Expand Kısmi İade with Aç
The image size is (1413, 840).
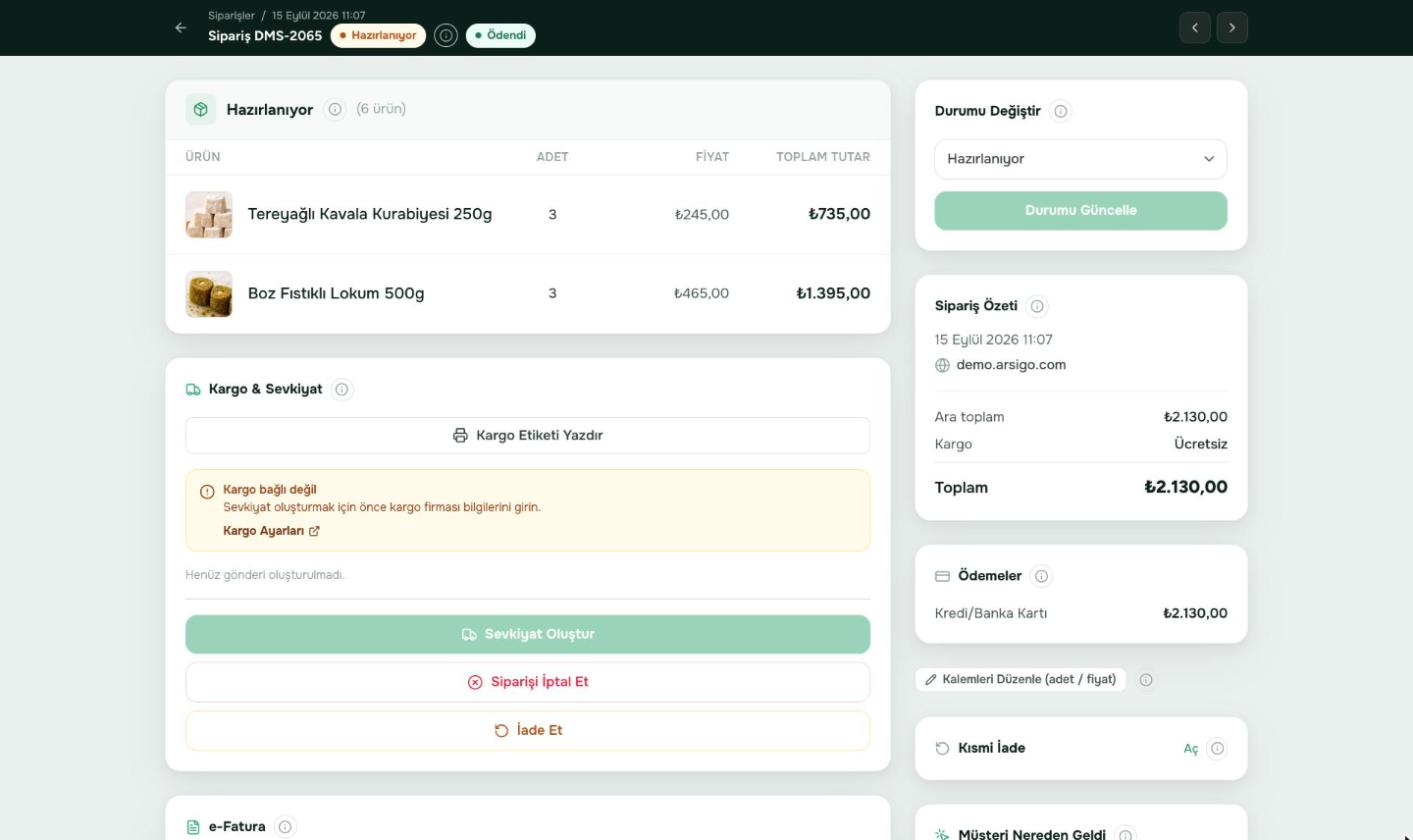pyautogui.click(x=1190, y=748)
